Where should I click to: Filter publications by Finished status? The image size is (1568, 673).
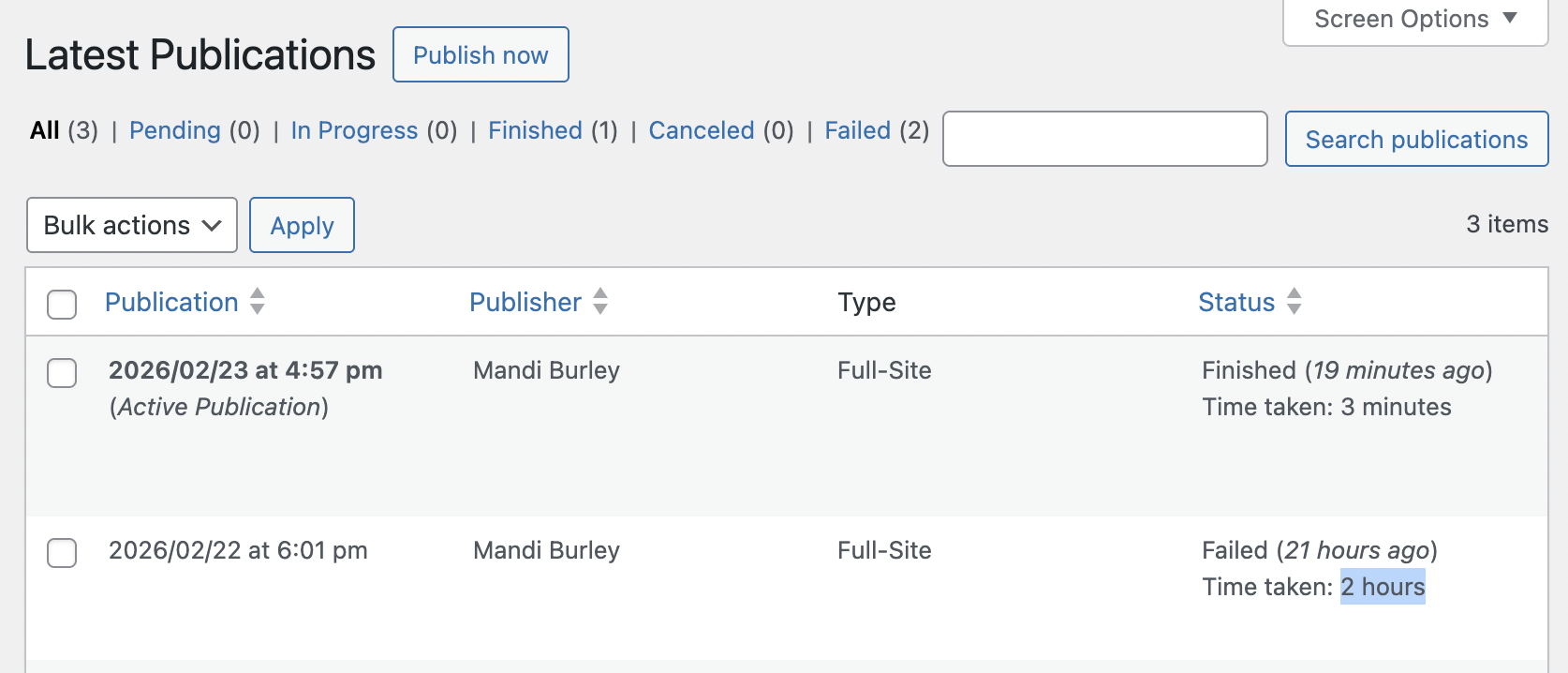(x=535, y=130)
